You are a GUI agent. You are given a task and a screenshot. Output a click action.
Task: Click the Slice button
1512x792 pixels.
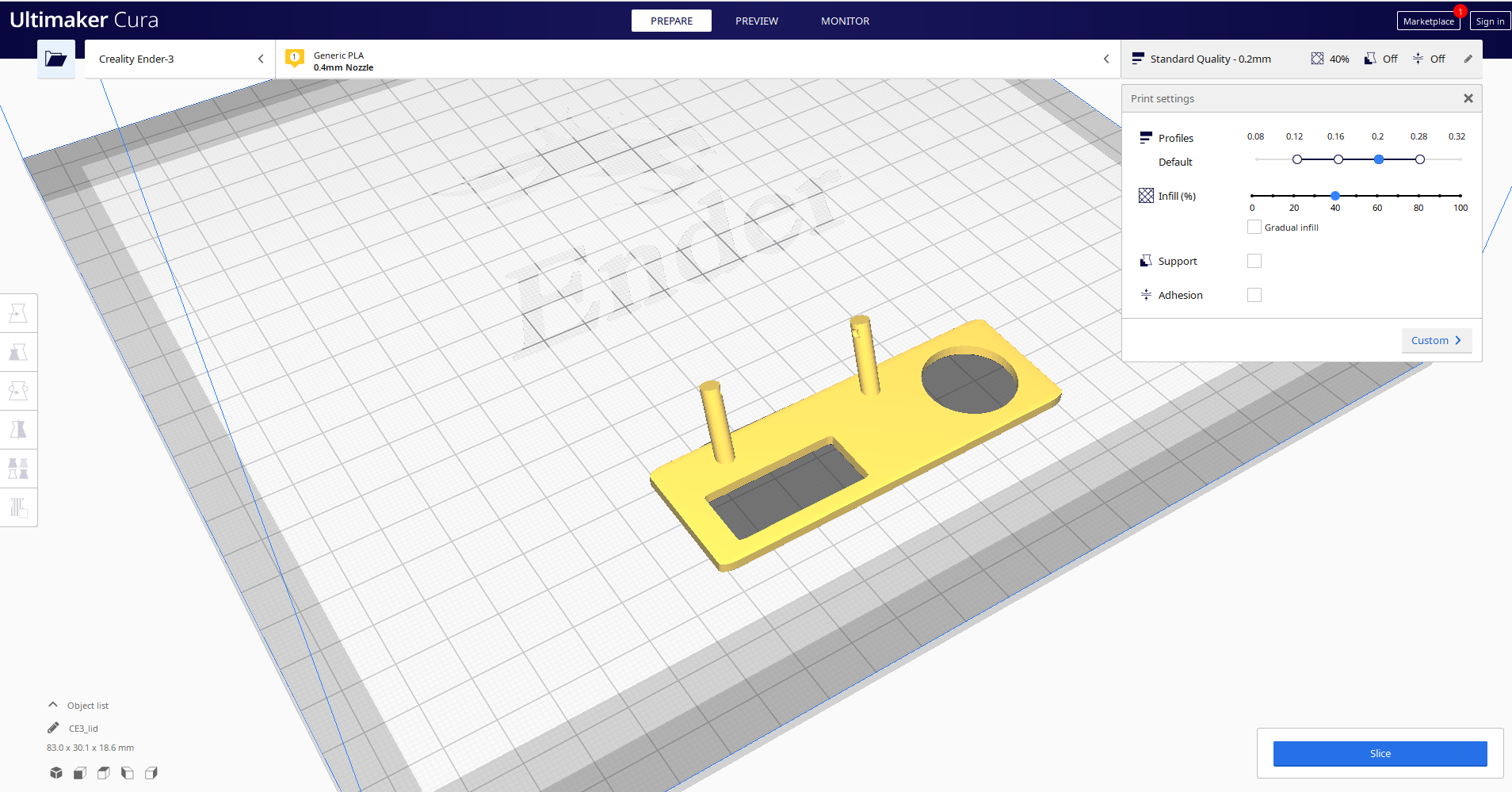[x=1380, y=754]
